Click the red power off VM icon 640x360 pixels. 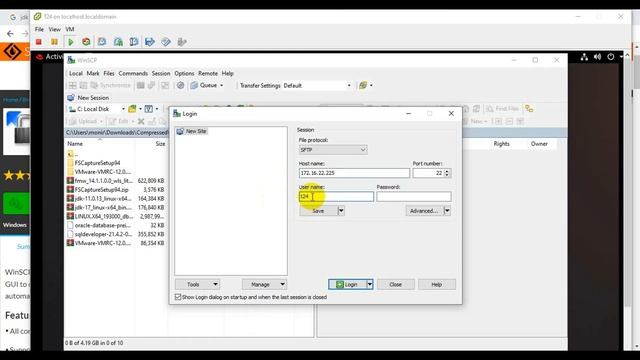[x=39, y=42]
